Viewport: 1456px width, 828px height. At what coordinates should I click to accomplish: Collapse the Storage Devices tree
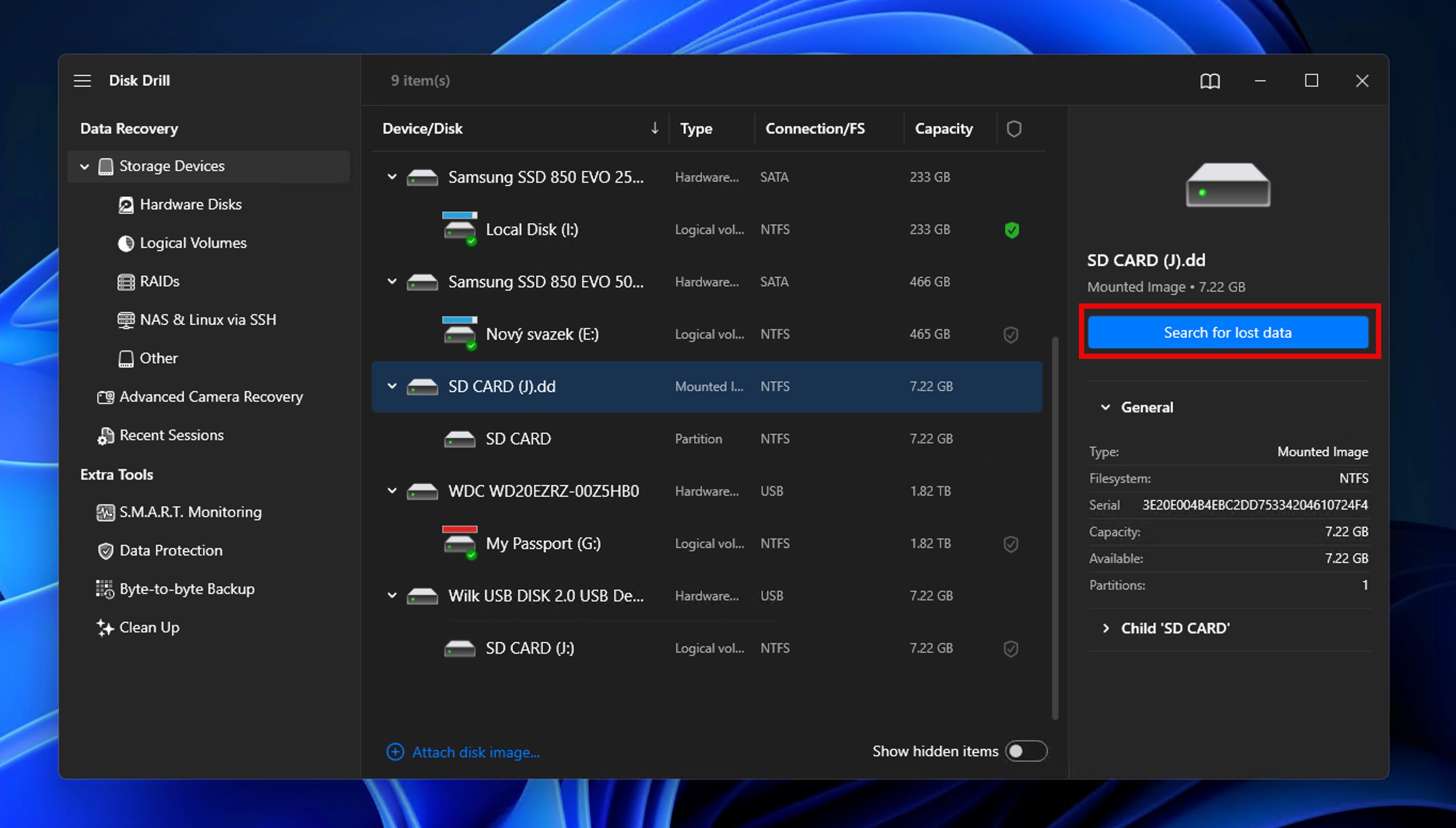85,167
